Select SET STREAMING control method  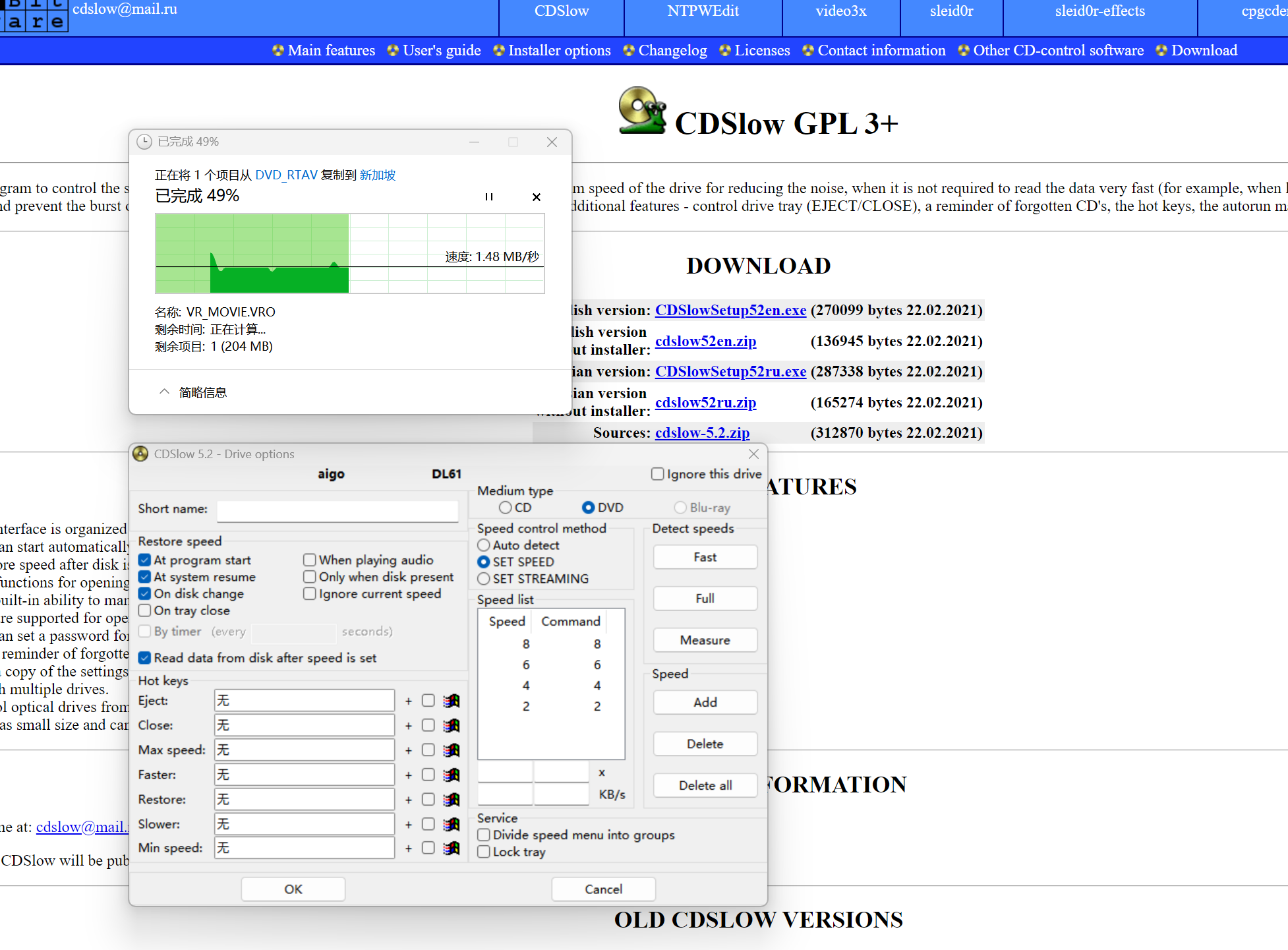point(484,579)
